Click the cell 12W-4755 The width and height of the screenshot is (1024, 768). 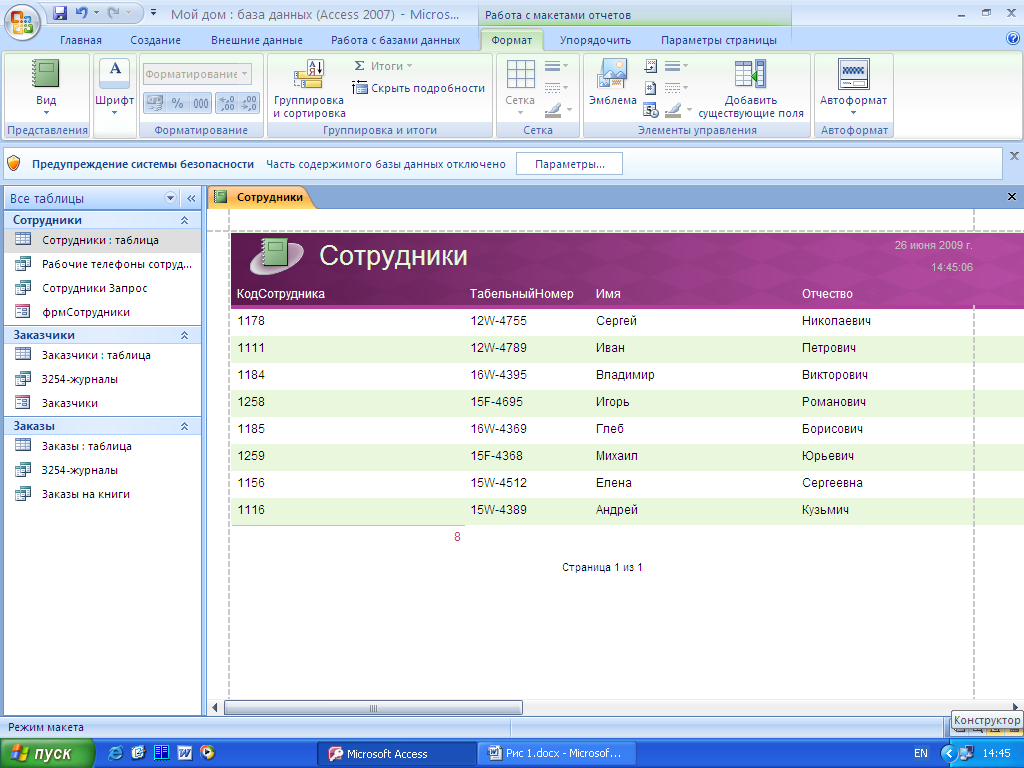[x=498, y=321]
